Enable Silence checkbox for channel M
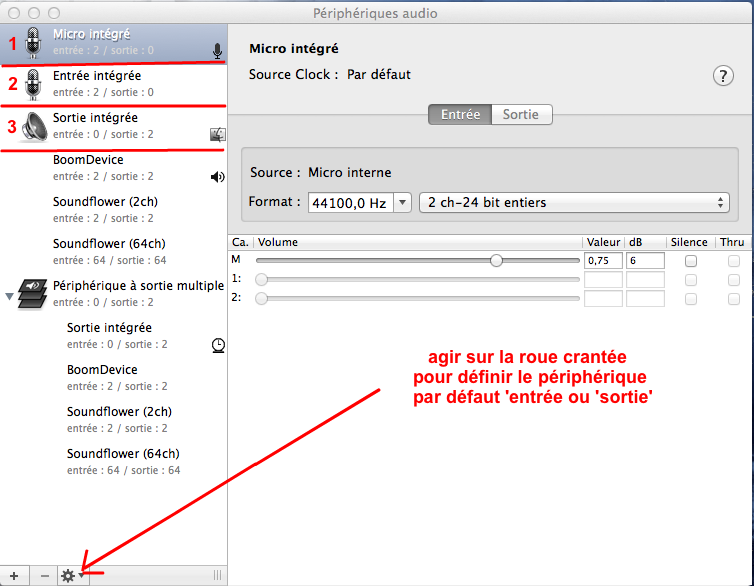Screen dimensions: 754x586 (x=690, y=261)
